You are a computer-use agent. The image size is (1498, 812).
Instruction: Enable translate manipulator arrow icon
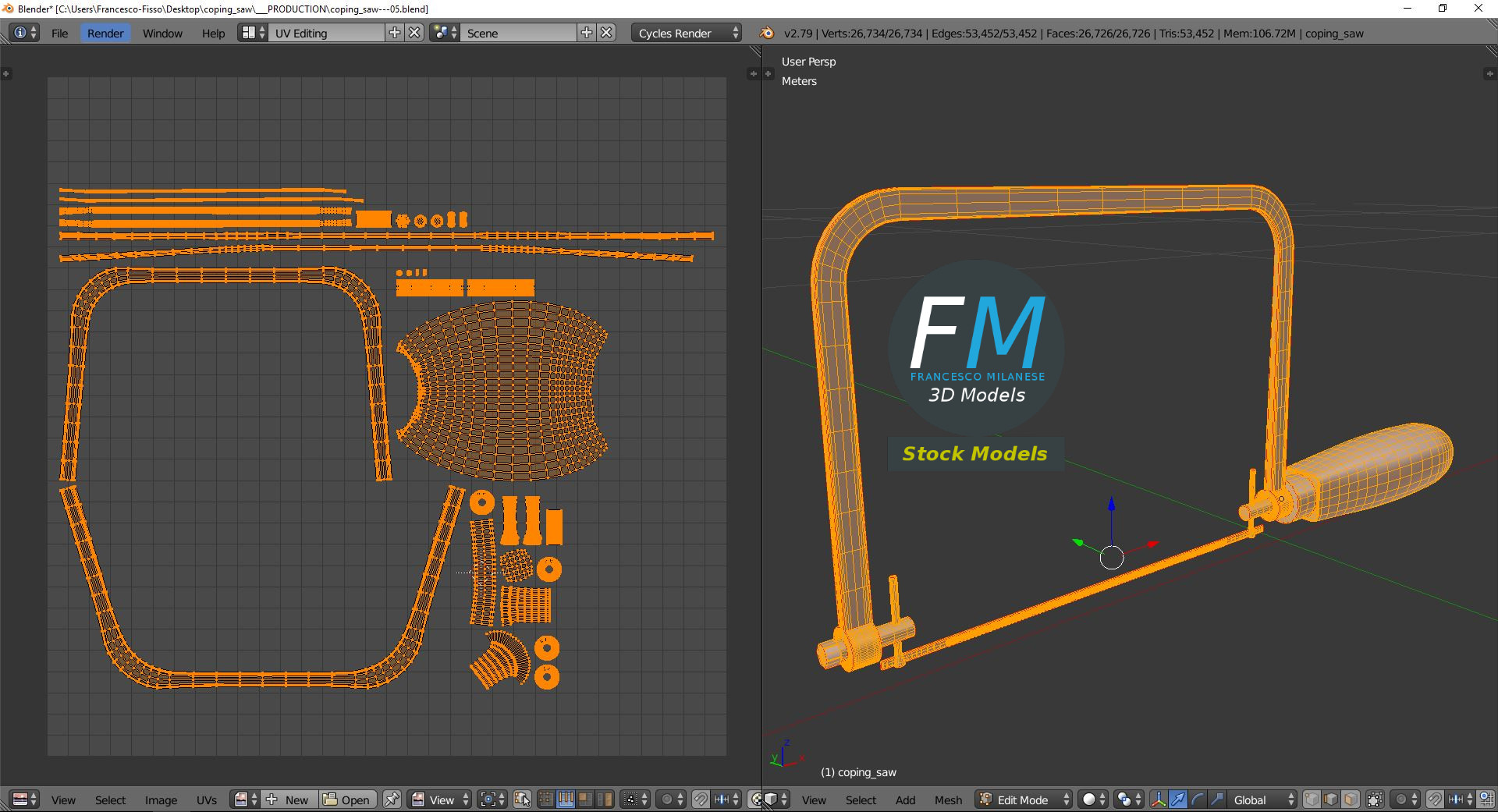1178,800
